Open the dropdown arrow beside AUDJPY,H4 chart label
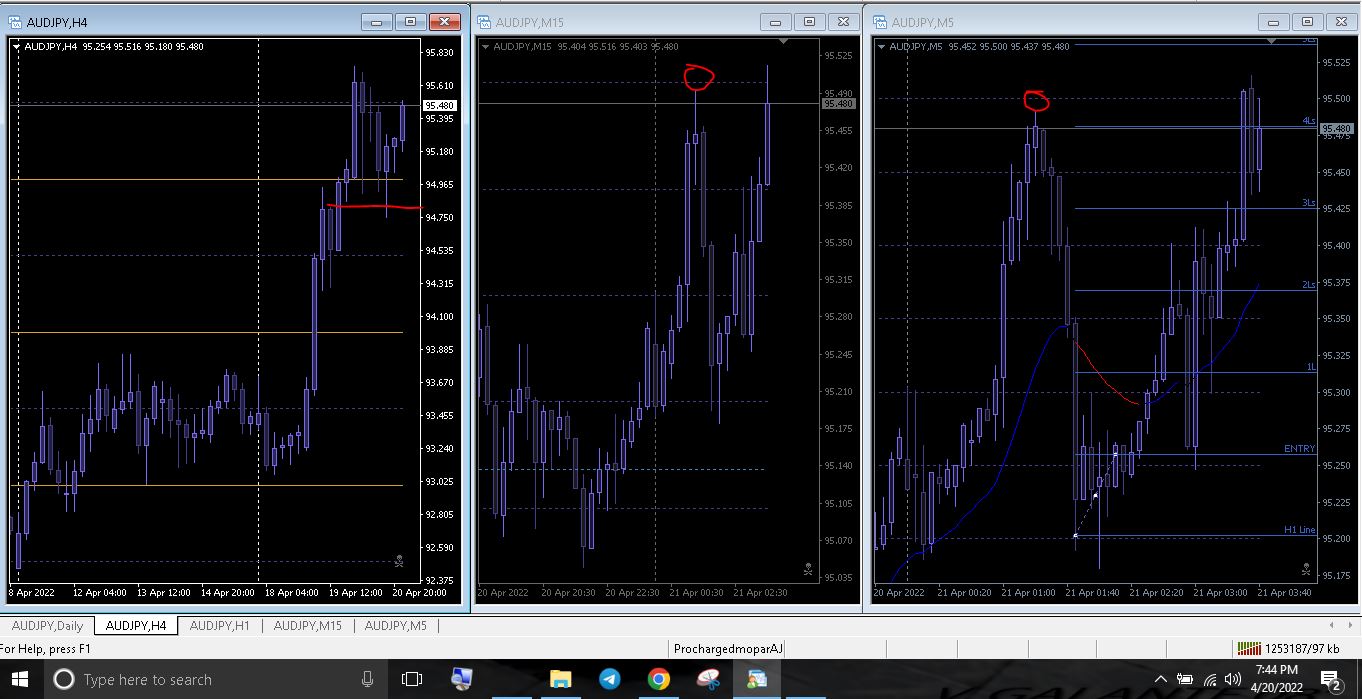The width and height of the screenshot is (1362, 699). coord(17,45)
